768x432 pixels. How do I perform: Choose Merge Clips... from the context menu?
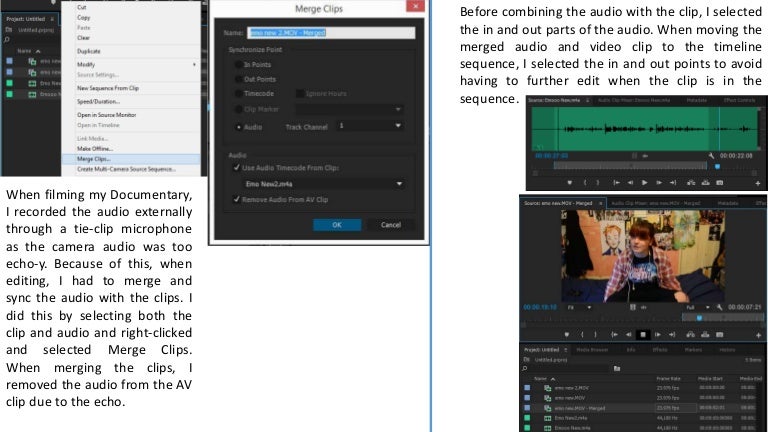click(x=95, y=158)
